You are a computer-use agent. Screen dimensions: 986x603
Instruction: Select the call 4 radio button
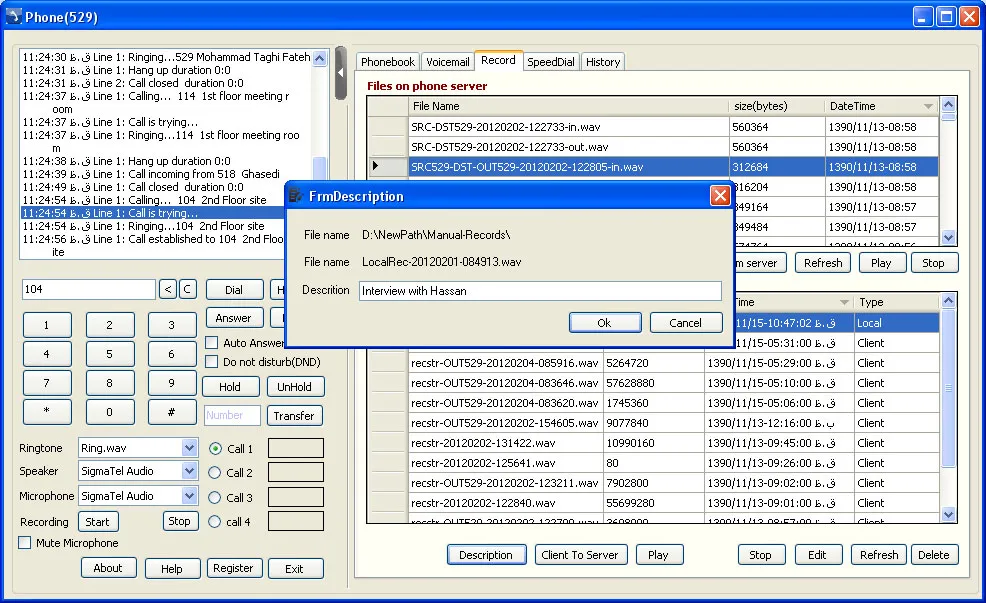pyautogui.click(x=215, y=521)
